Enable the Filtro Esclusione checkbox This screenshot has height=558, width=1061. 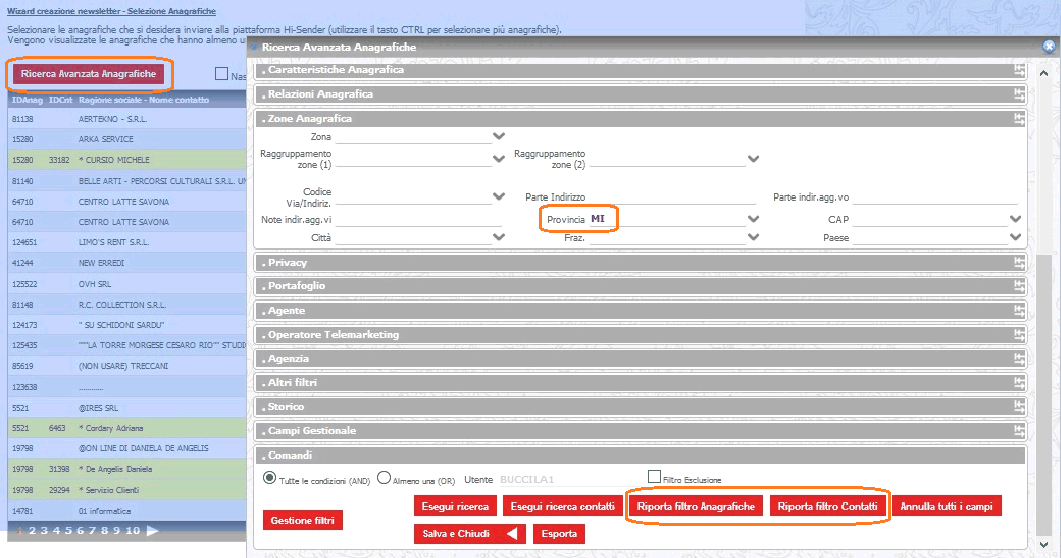654,477
